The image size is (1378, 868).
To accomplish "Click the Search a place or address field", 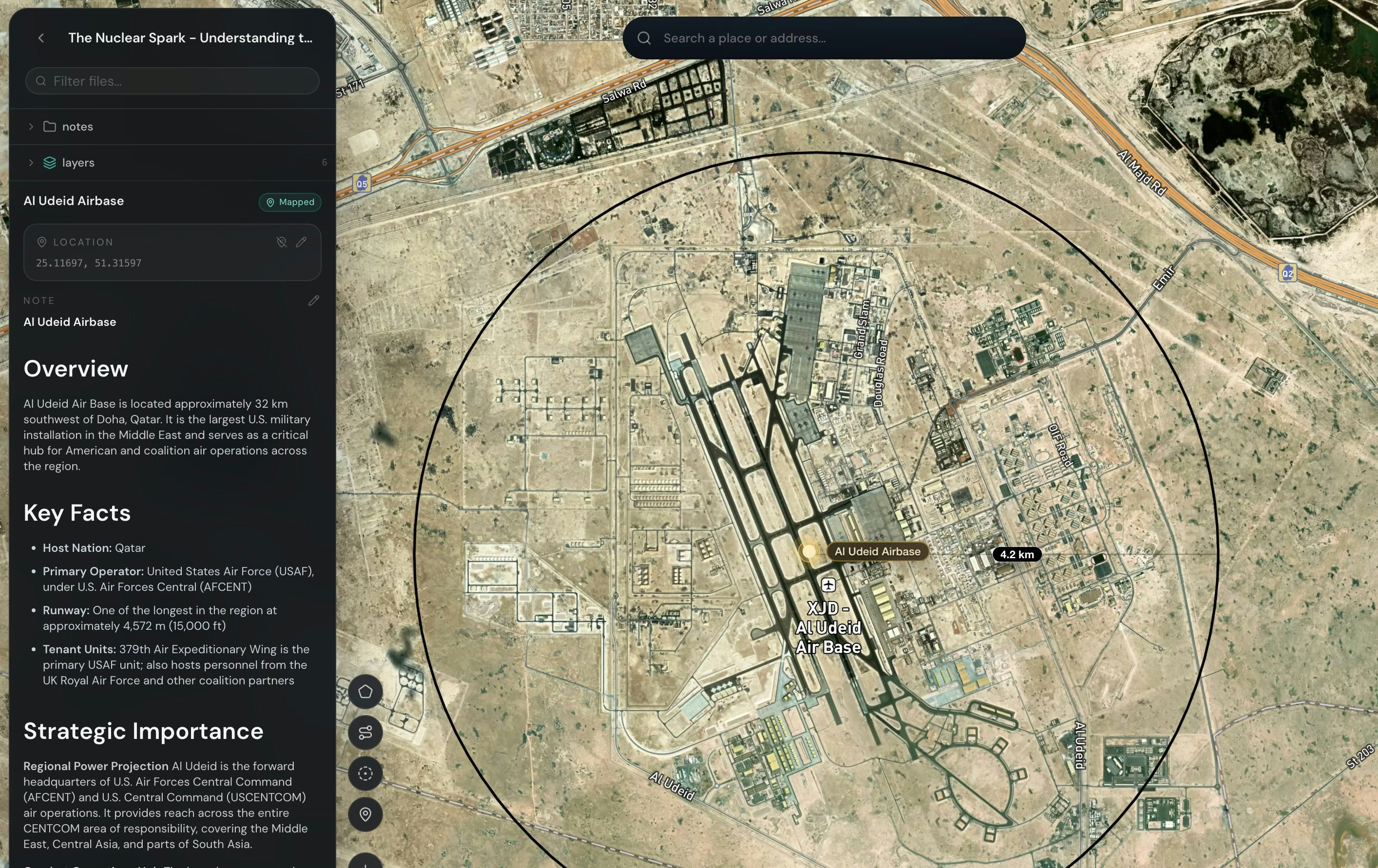I will [x=824, y=38].
